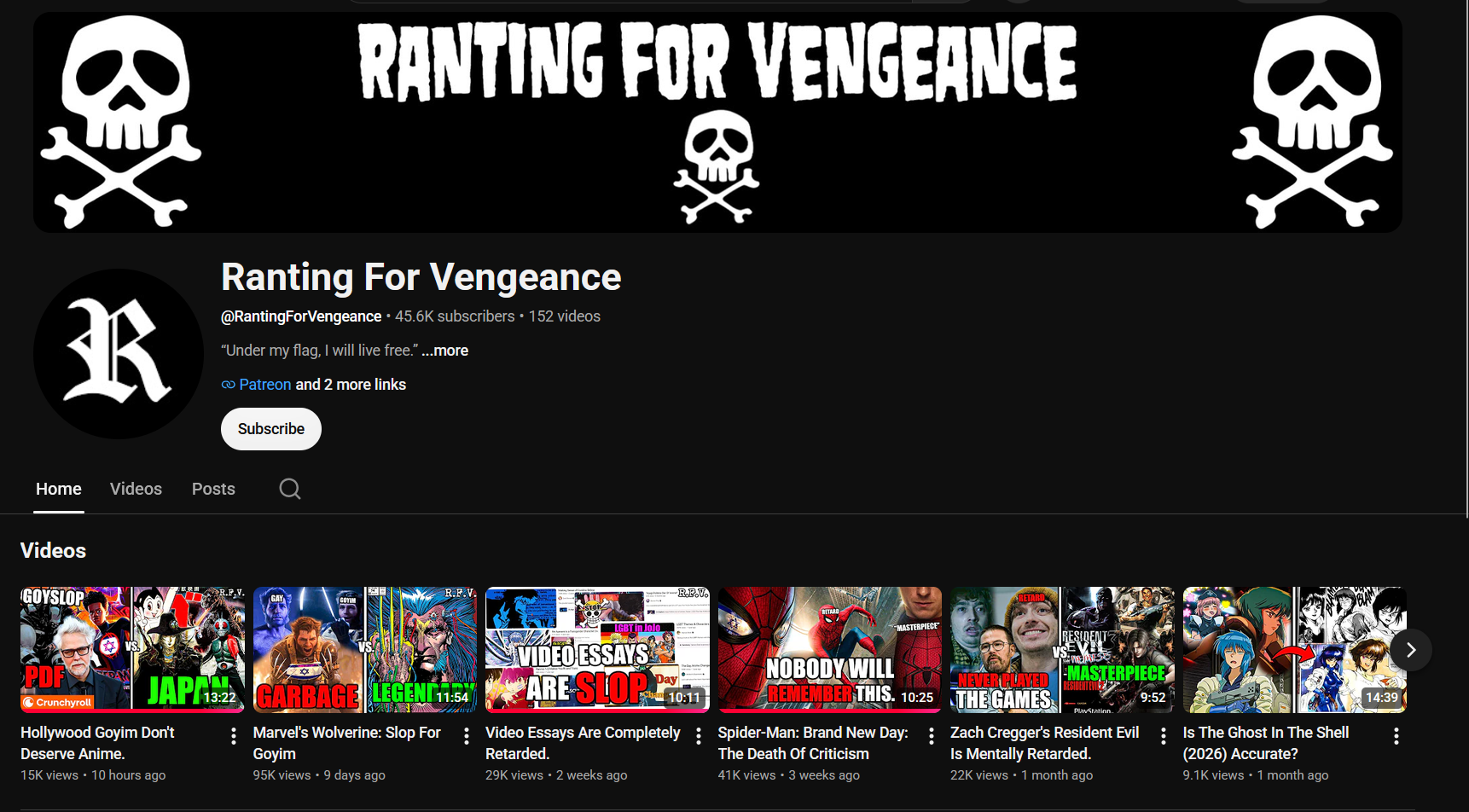Click the Ranting For Vengeance channel avatar

119,354
